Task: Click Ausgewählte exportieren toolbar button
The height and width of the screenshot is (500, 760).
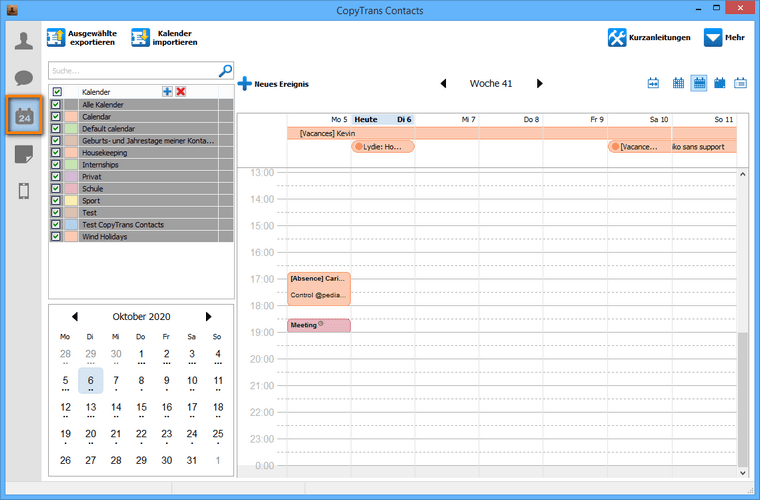Action: pyautogui.click(x=82, y=37)
